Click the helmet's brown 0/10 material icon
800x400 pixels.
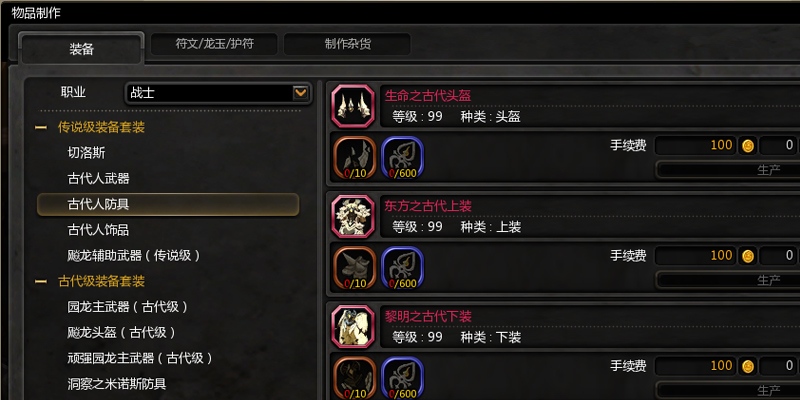pos(355,158)
